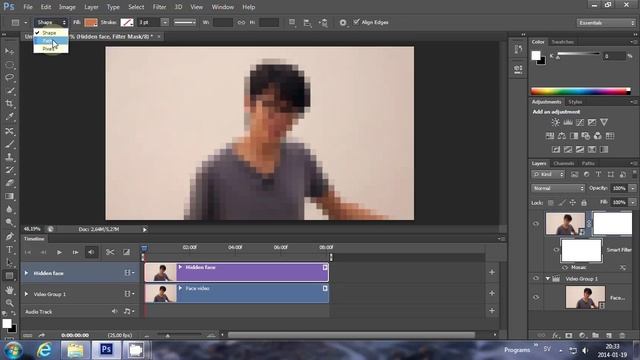Select the Elliptical Marquee tool

[x=9, y=64]
